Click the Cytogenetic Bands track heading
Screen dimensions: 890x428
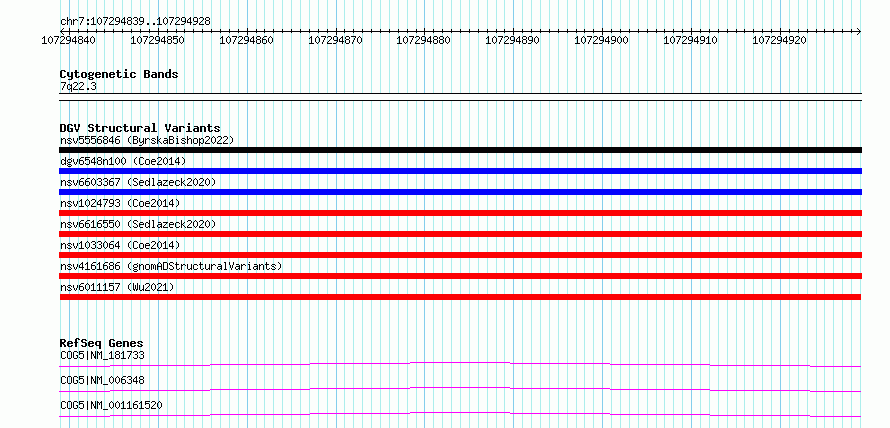pos(119,74)
